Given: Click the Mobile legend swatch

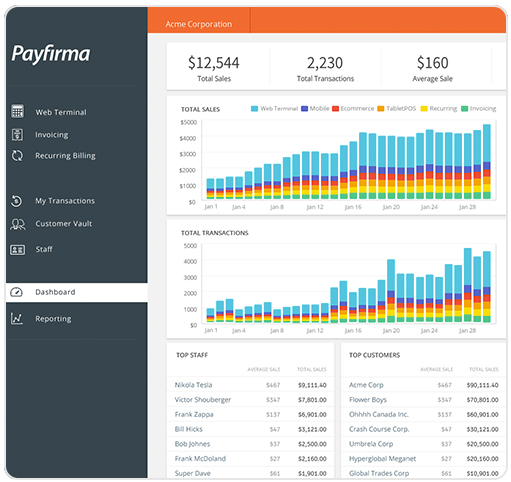Looking at the screenshot, I should coord(304,109).
